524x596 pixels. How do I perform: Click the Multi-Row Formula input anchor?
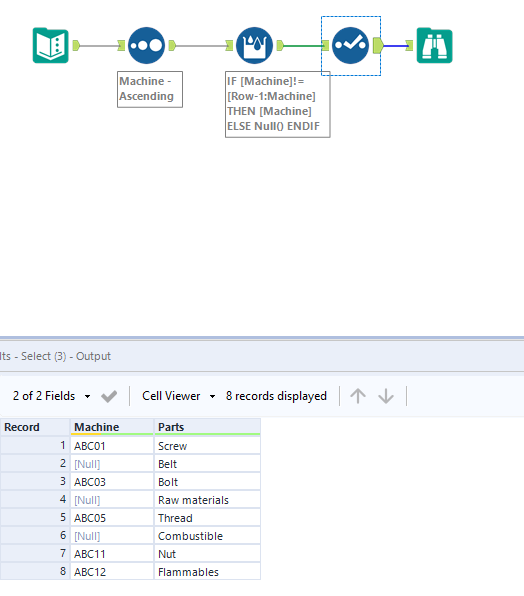click(229, 46)
